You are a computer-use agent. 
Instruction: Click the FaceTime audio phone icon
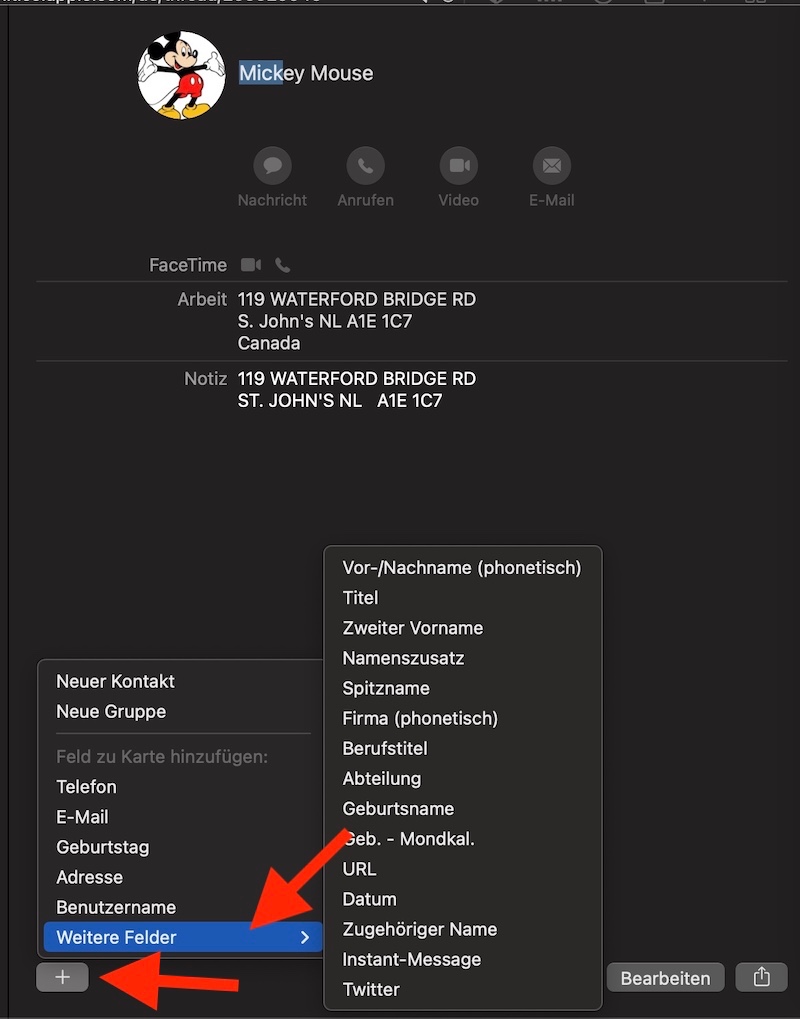tap(283, 265)
